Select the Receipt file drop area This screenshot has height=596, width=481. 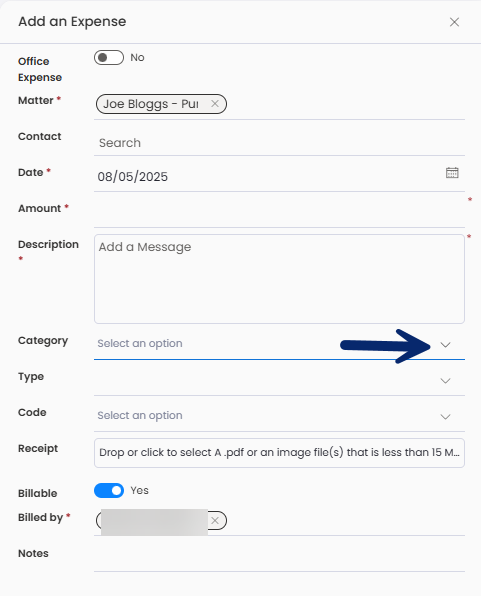(279, 453)
